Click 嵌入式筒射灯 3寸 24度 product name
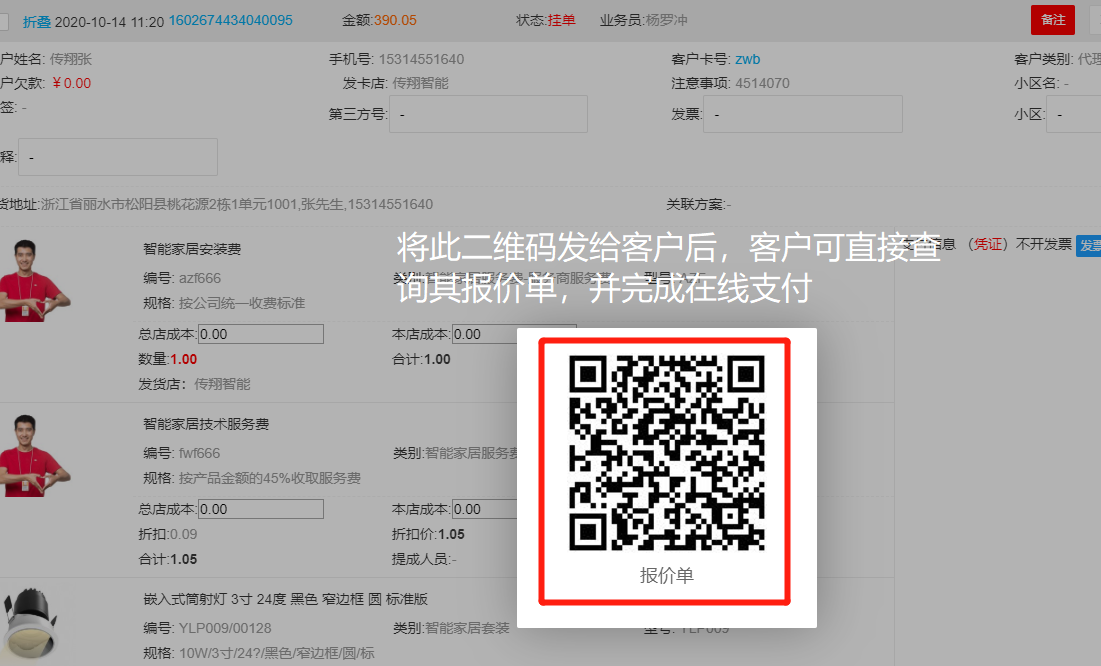1101x666 pixels. point(285,599)
